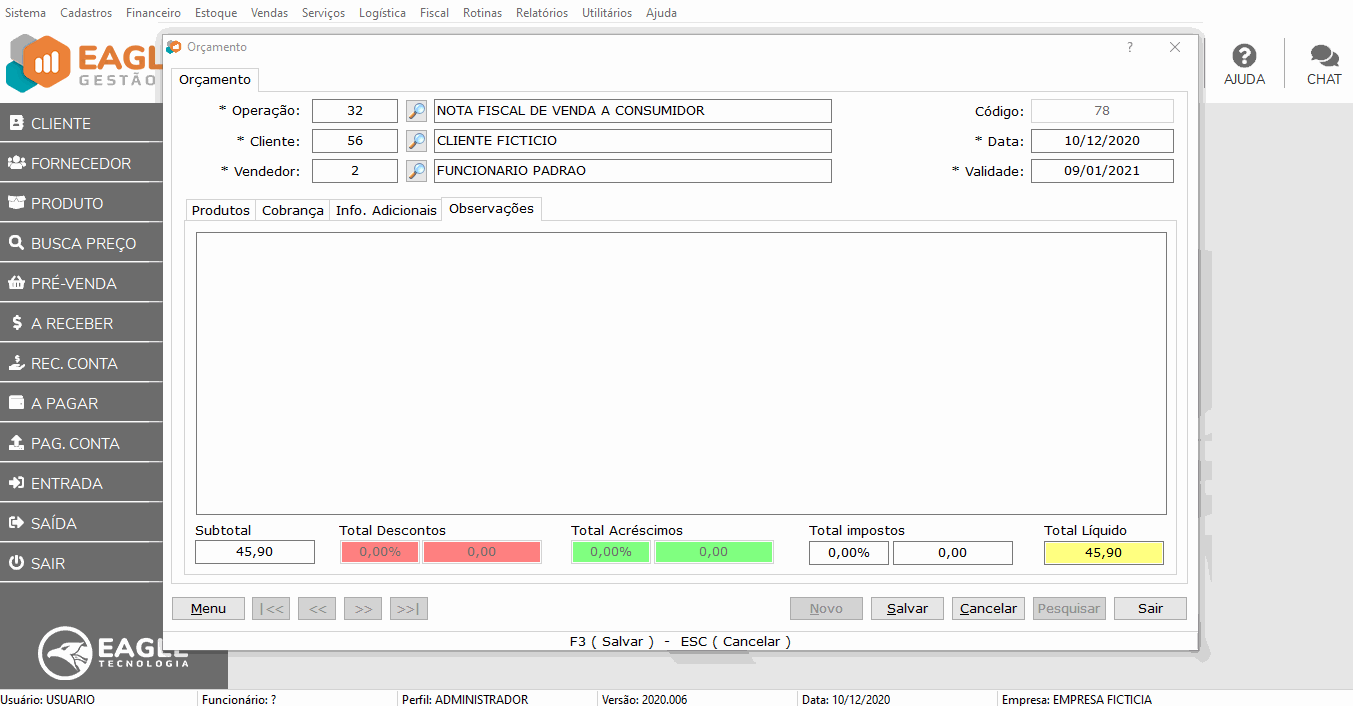
Task: Open the AJUDA help icon
Action: click(1244, 65)
